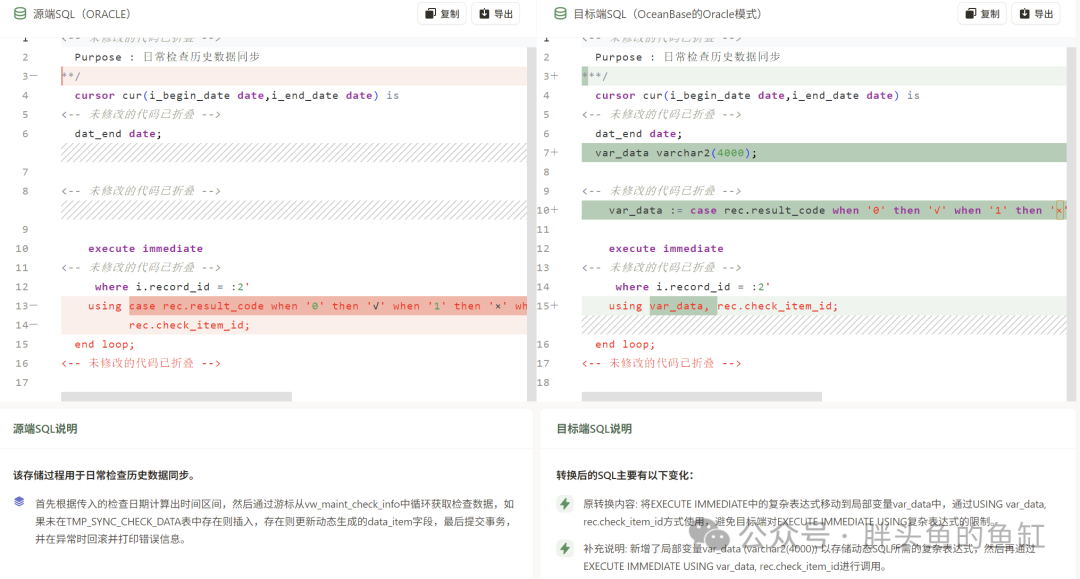Click the '7+' diff marker in target gutter

(x=550, y=153)
